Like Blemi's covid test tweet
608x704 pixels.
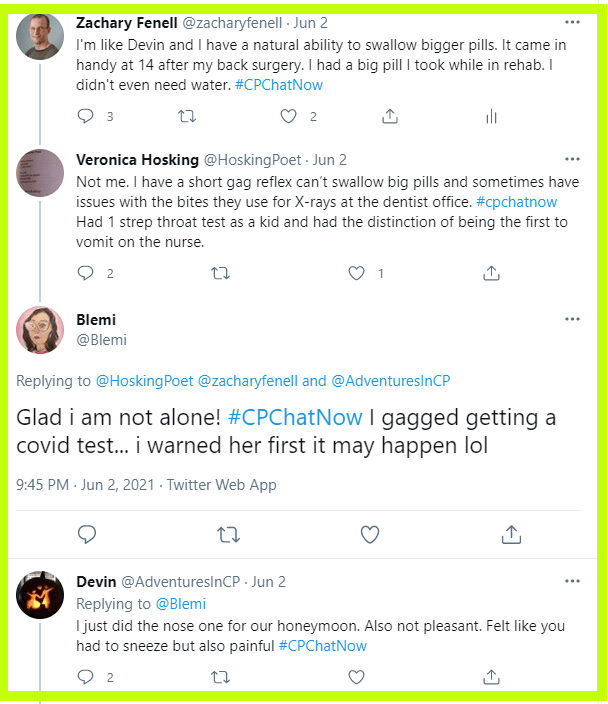[369, 534]
